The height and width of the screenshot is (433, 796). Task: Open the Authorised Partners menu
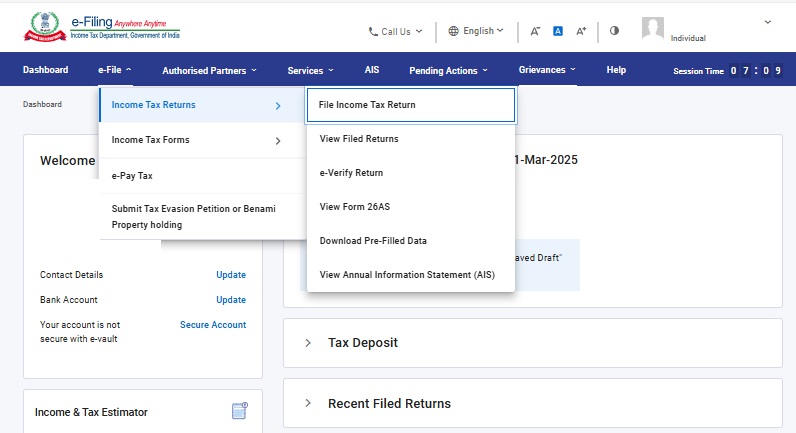tap(210, 71)
